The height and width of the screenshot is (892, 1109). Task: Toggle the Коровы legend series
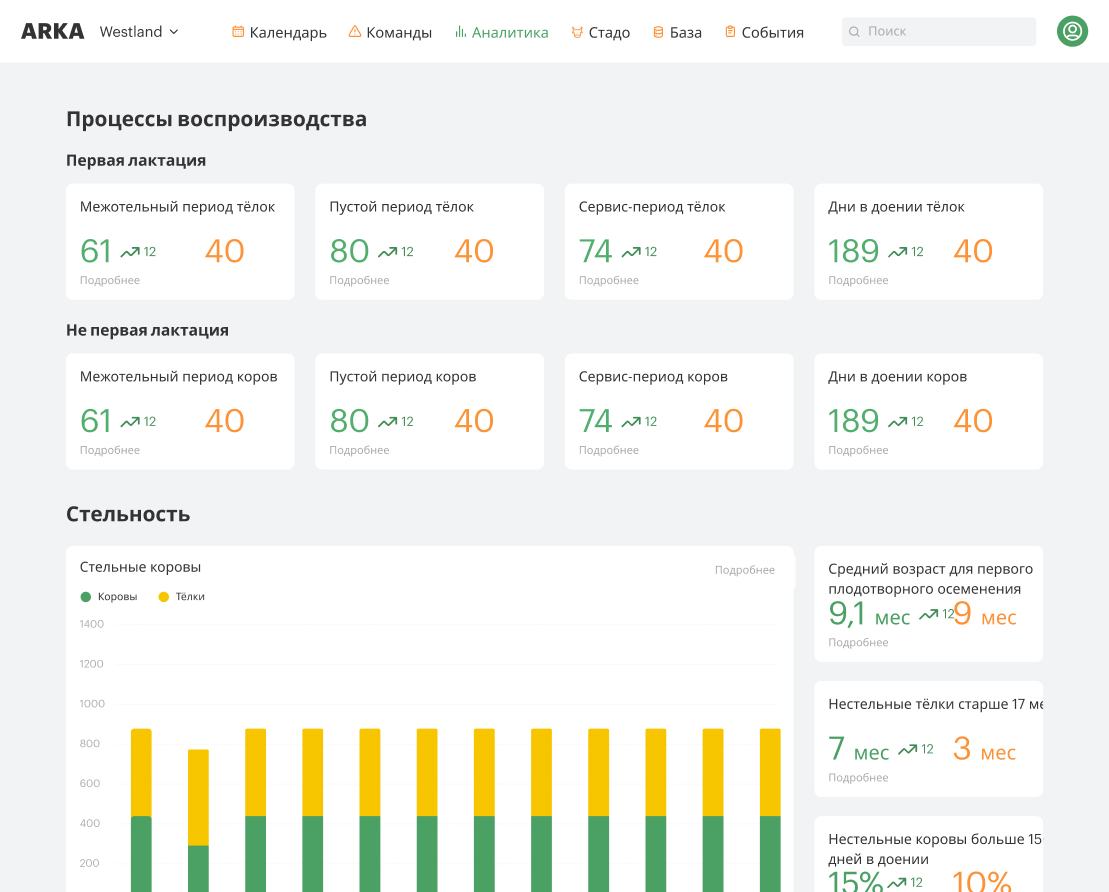tap(109, 597)
